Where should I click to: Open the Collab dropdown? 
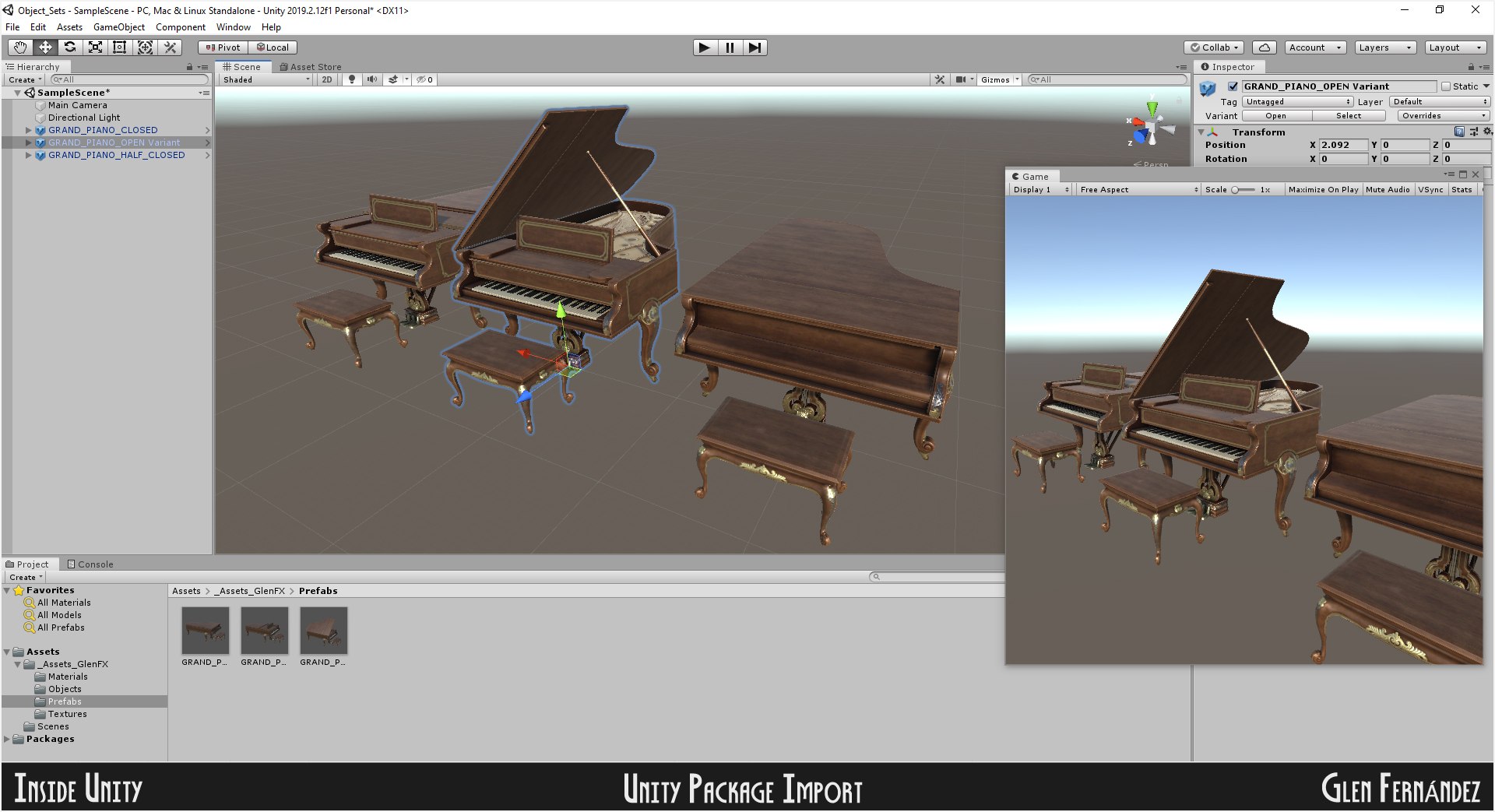point(1215,47)
